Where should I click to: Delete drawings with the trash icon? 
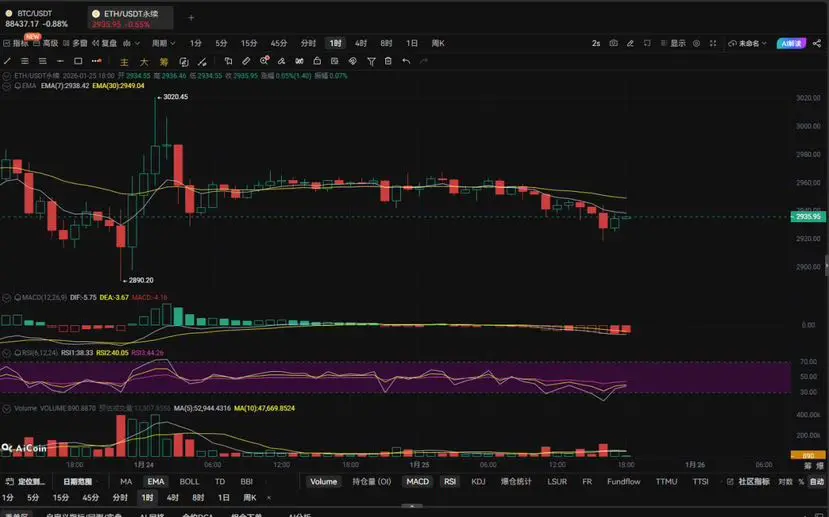click(x=388, y=61)
